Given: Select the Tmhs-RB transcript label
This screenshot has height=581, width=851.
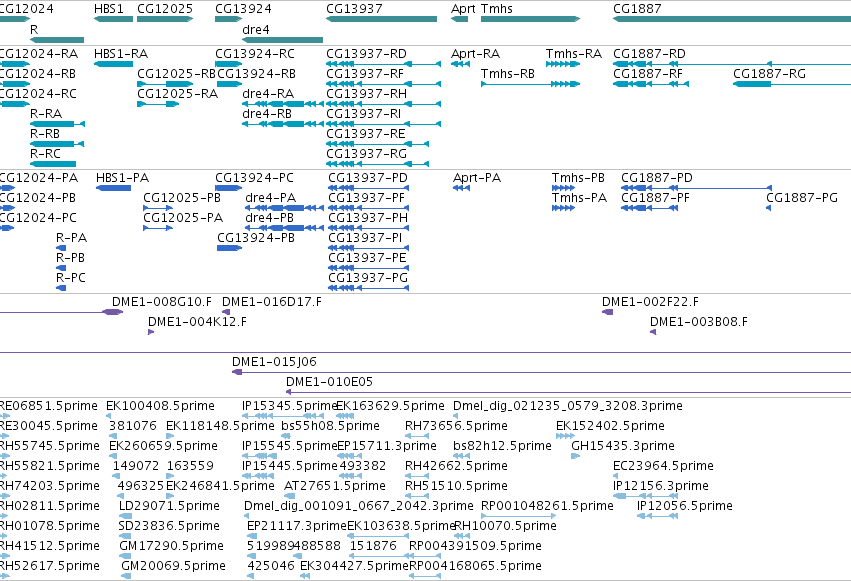Looking at the screenshot, I should tap(507, 74).
